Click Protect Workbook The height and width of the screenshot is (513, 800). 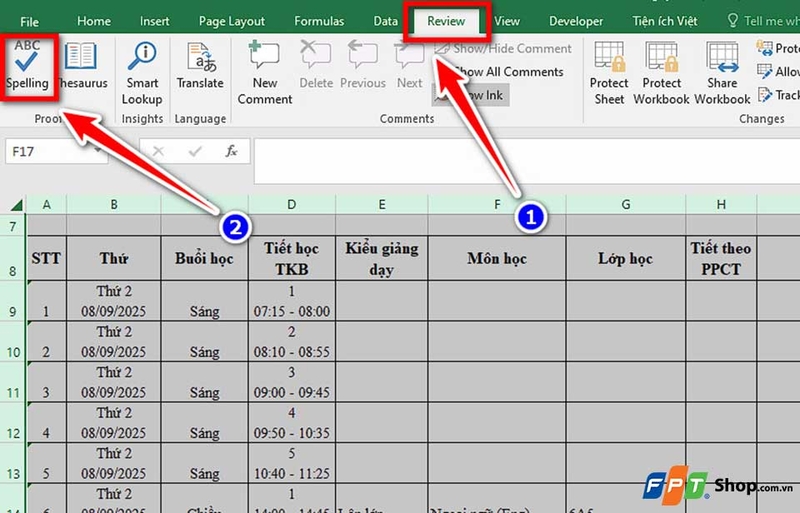[661, 74]
